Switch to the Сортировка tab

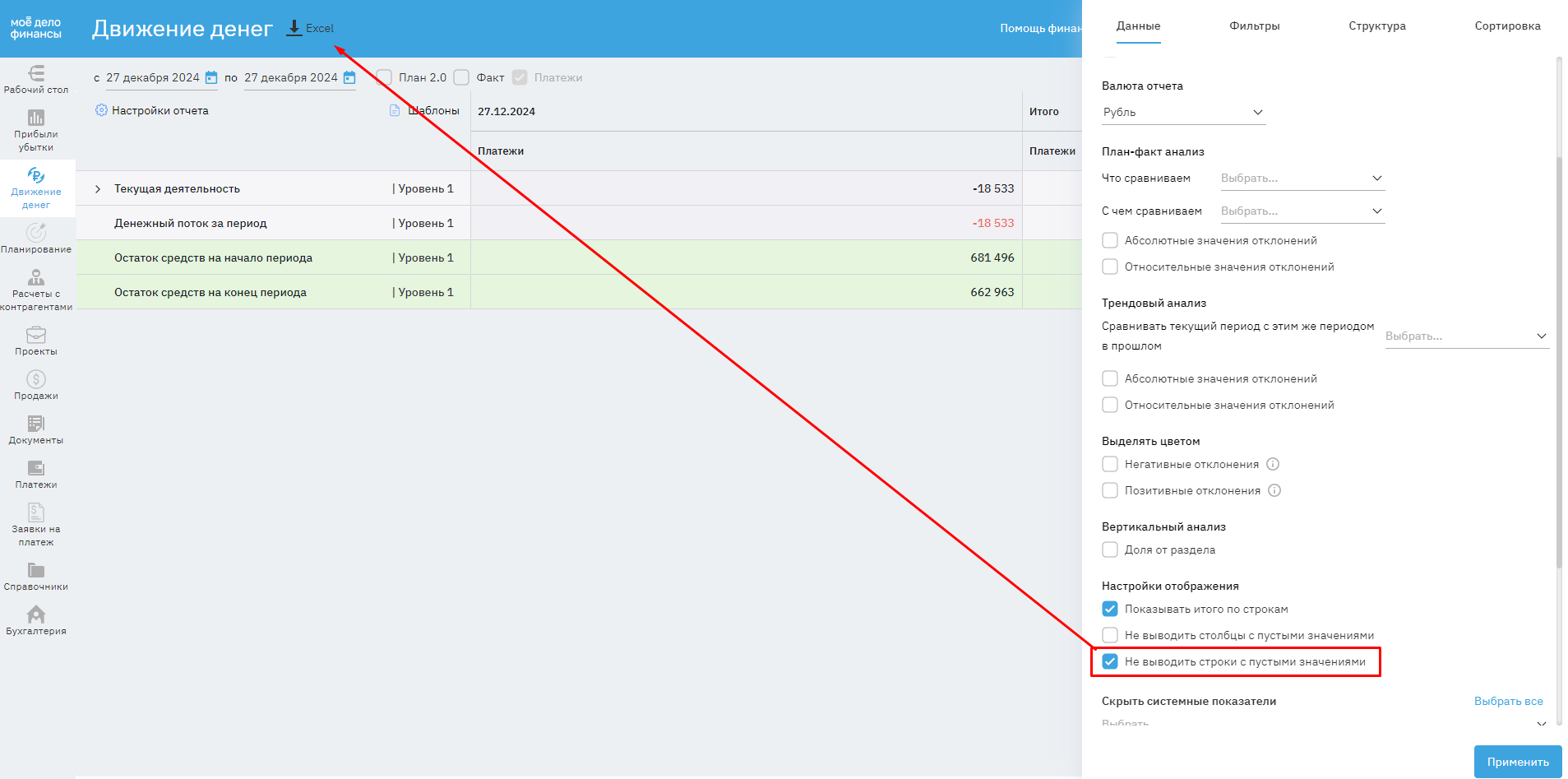click(1508, 26)
